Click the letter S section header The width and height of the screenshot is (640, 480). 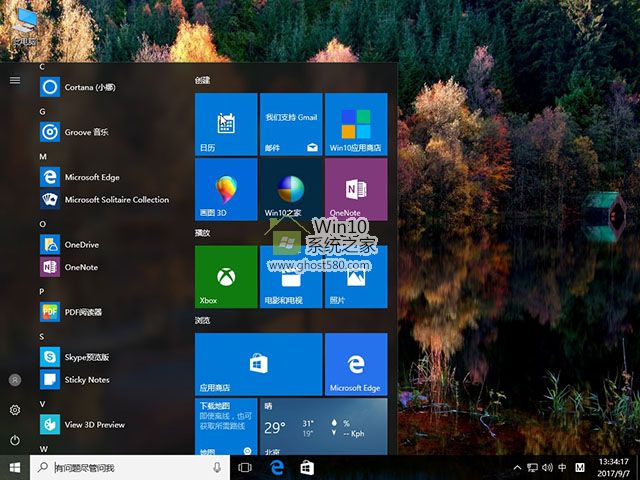(42, 336)
